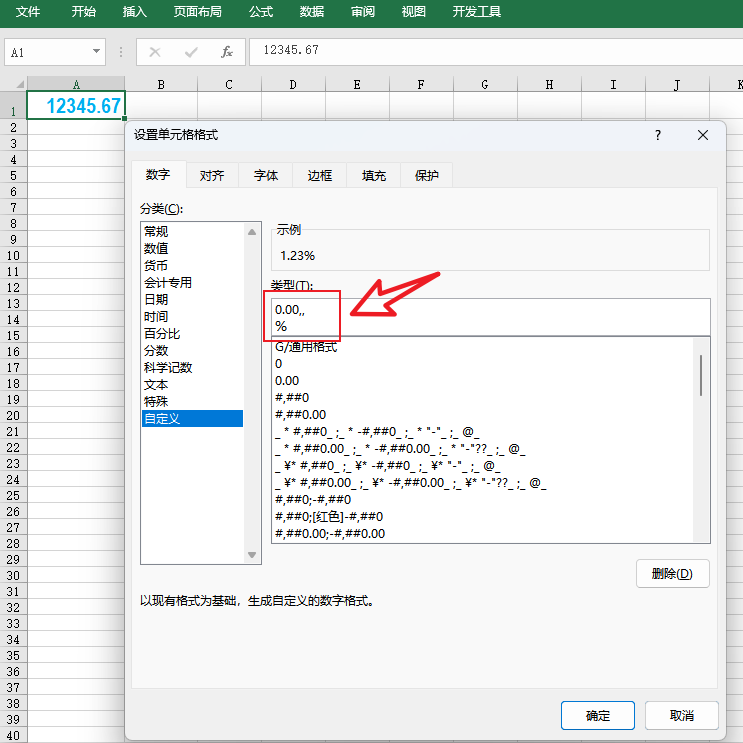Click the confirm entry checkmark icon
The image size is (743, 743).
[x=191, y=51]
